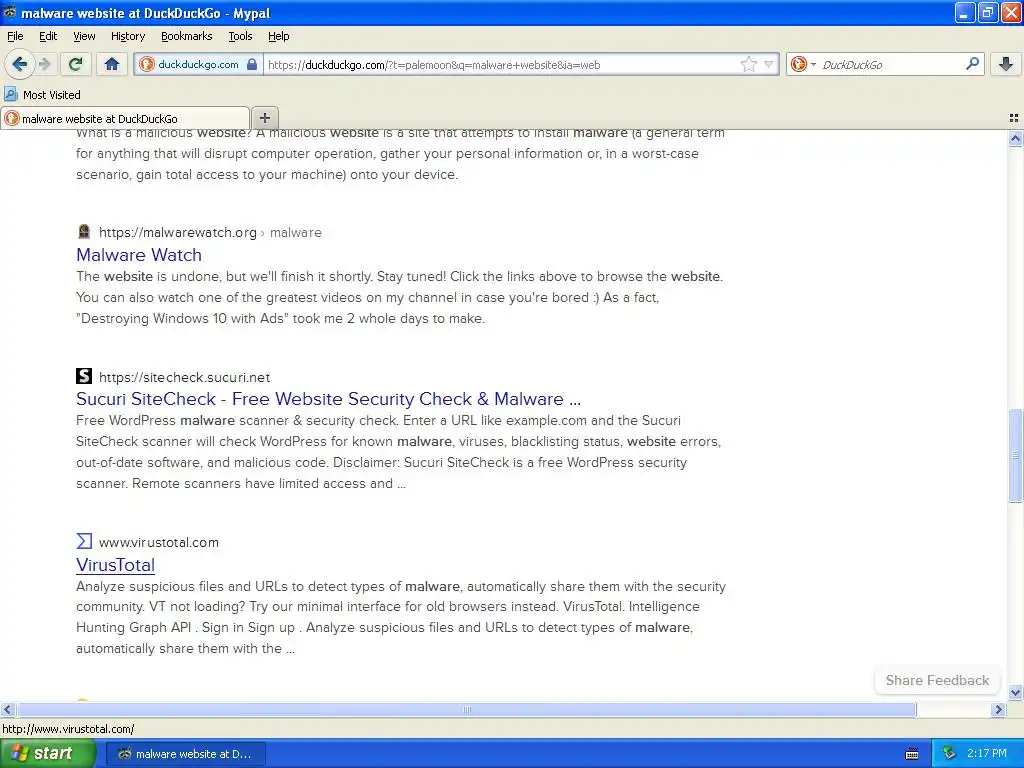Click the horizontal scrollbar left arrow
This screenshot has height=768, width=1024.
pos(7,709)
